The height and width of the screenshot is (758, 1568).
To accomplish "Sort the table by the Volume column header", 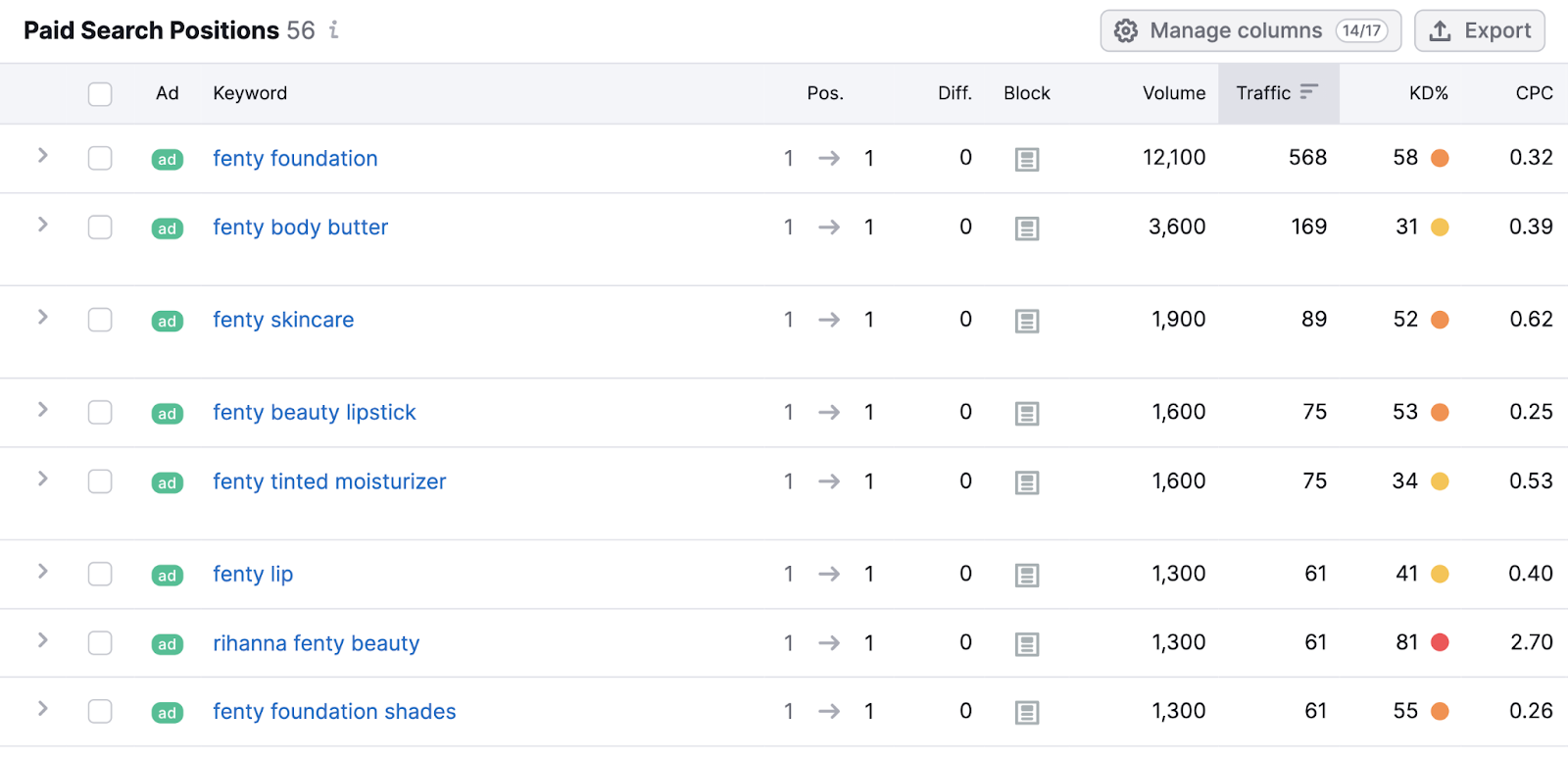I will (x=1172, y=93).
